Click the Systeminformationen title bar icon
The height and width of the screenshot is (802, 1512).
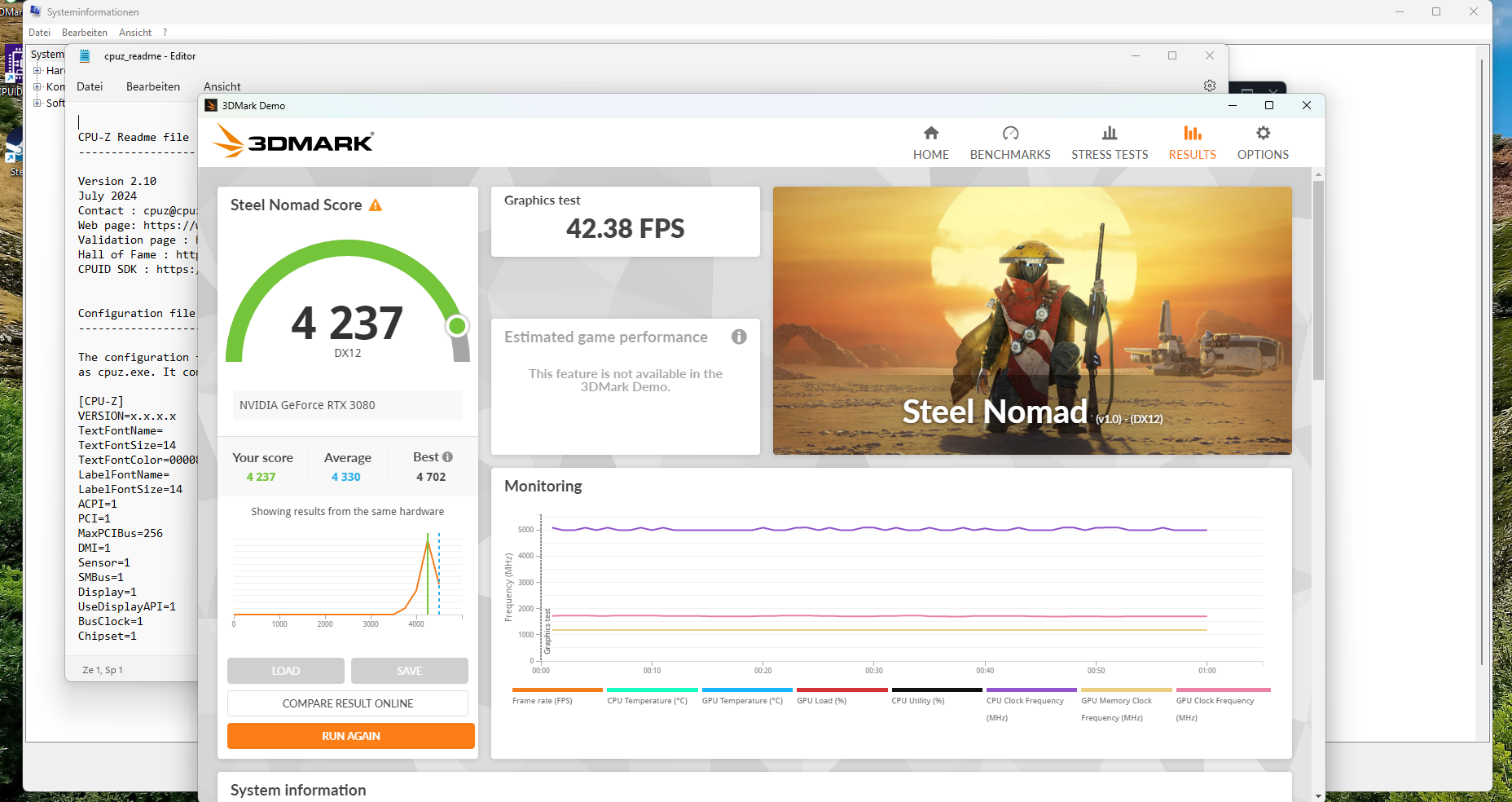pyautogui.click(x=35, y=11)
